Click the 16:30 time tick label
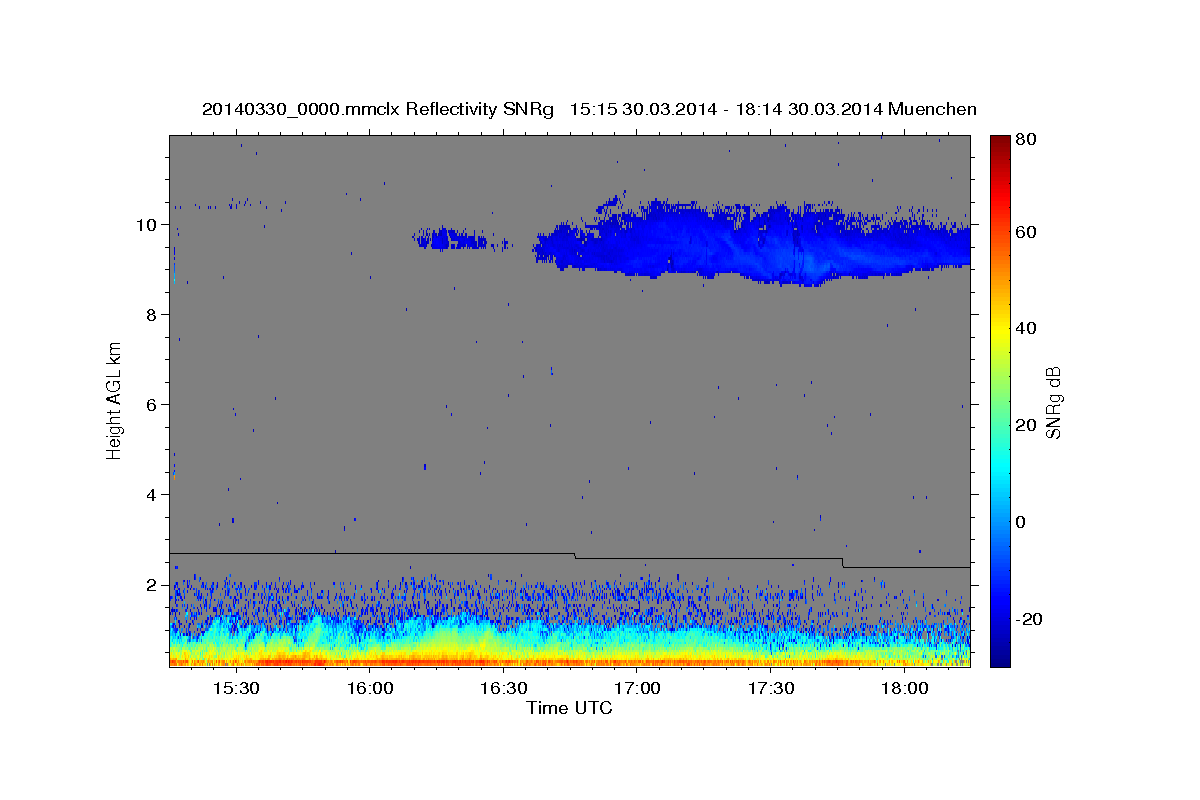Screen dimensions: 1200x800 503,689
